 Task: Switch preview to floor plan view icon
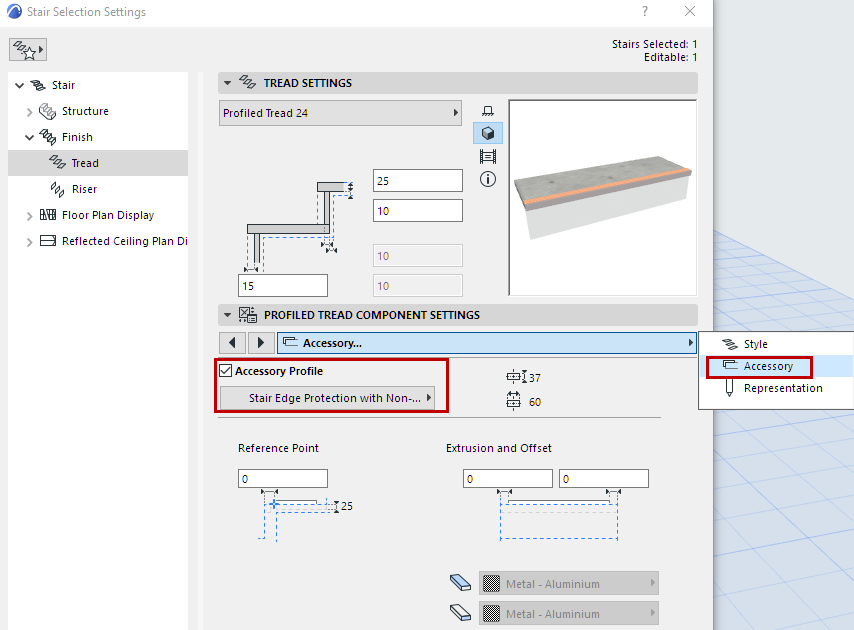487,111
